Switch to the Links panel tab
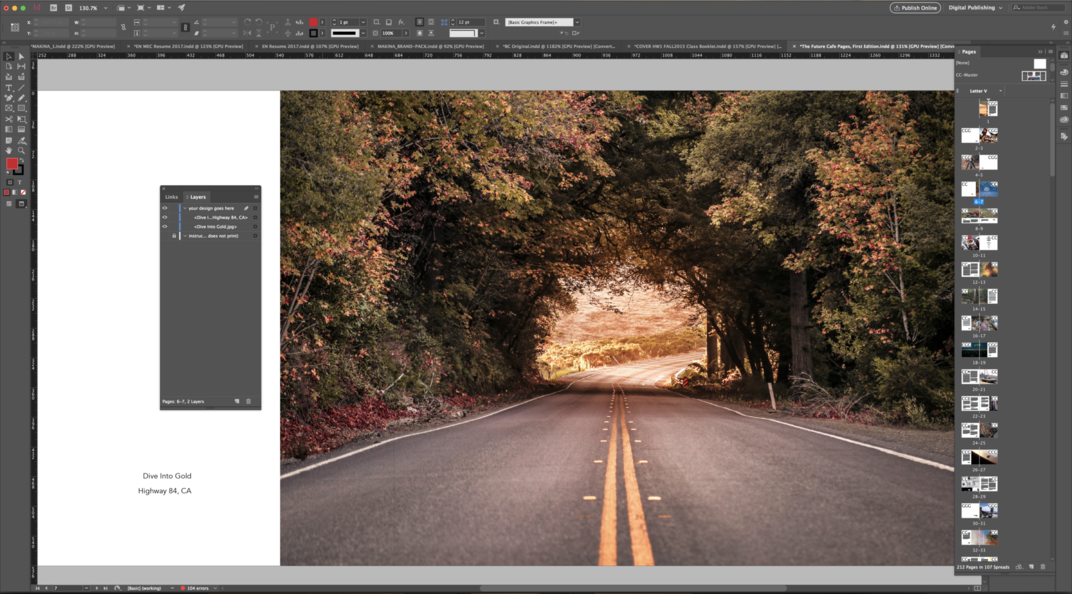The height and width of the screenshot is (594, 1072). [171, 197]
